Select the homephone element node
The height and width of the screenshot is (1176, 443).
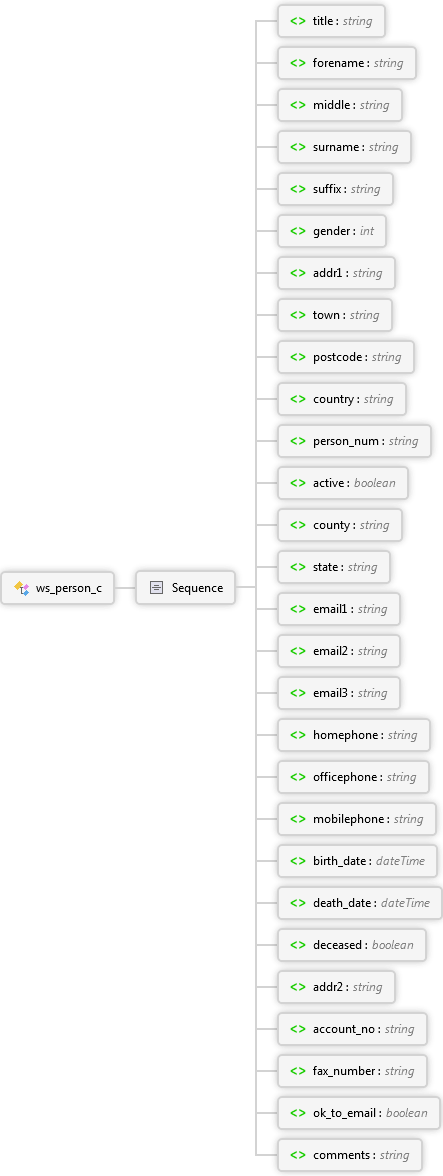point(354,735)
